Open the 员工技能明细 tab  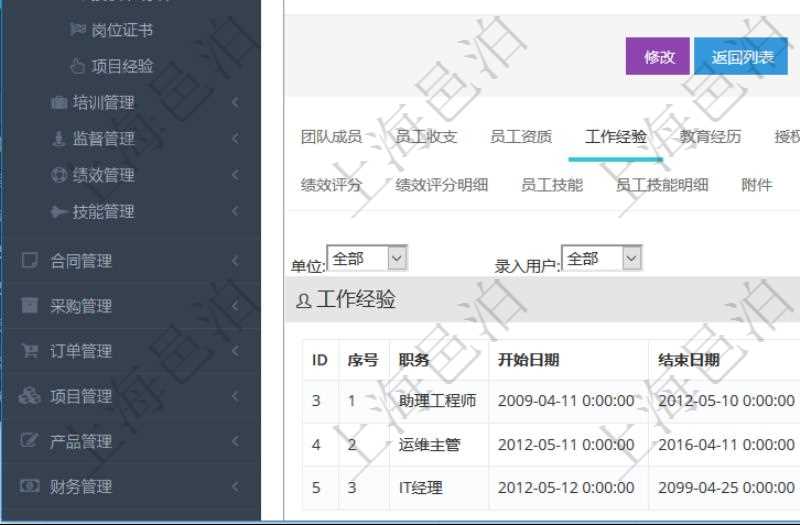click(662, 185)
